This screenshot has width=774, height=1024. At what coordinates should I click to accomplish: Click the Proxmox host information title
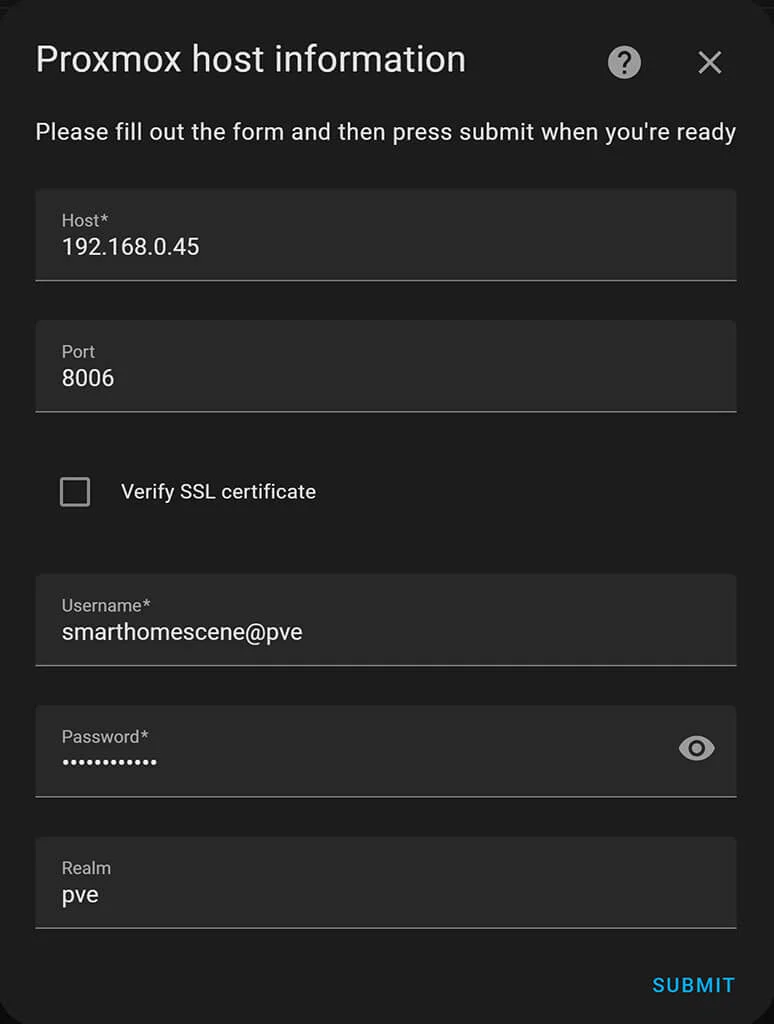coord(250,59)
